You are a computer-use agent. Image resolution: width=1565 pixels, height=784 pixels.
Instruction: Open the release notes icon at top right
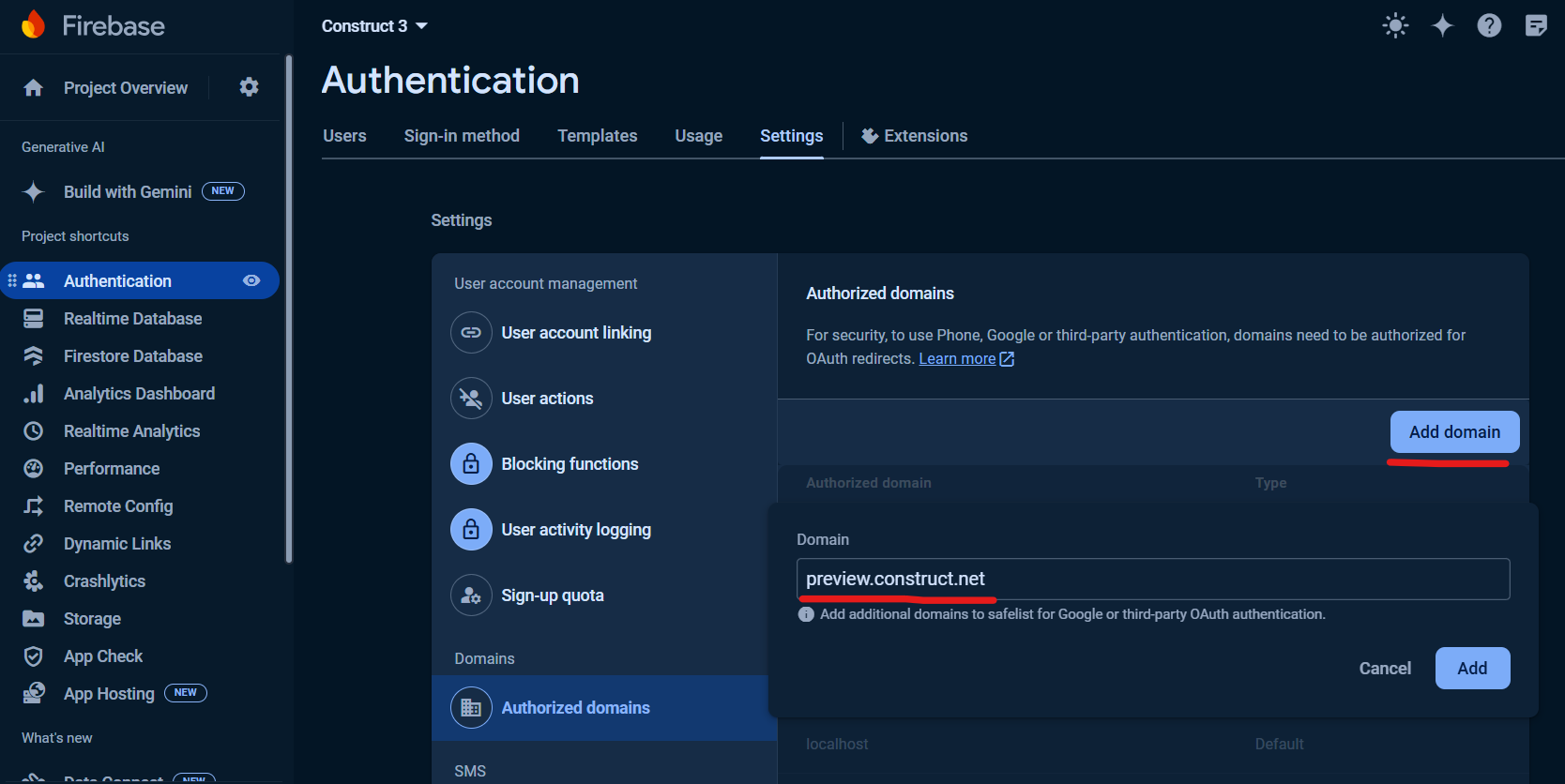[1536, 26]
